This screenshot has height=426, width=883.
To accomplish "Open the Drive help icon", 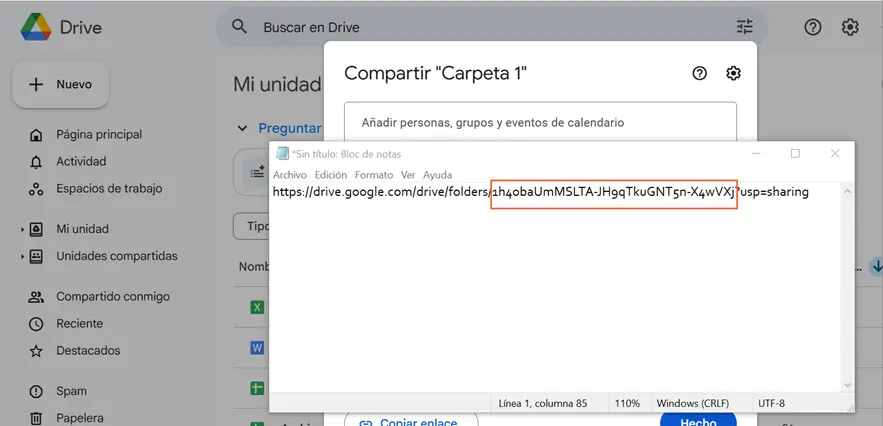I will tap(813, 27).
